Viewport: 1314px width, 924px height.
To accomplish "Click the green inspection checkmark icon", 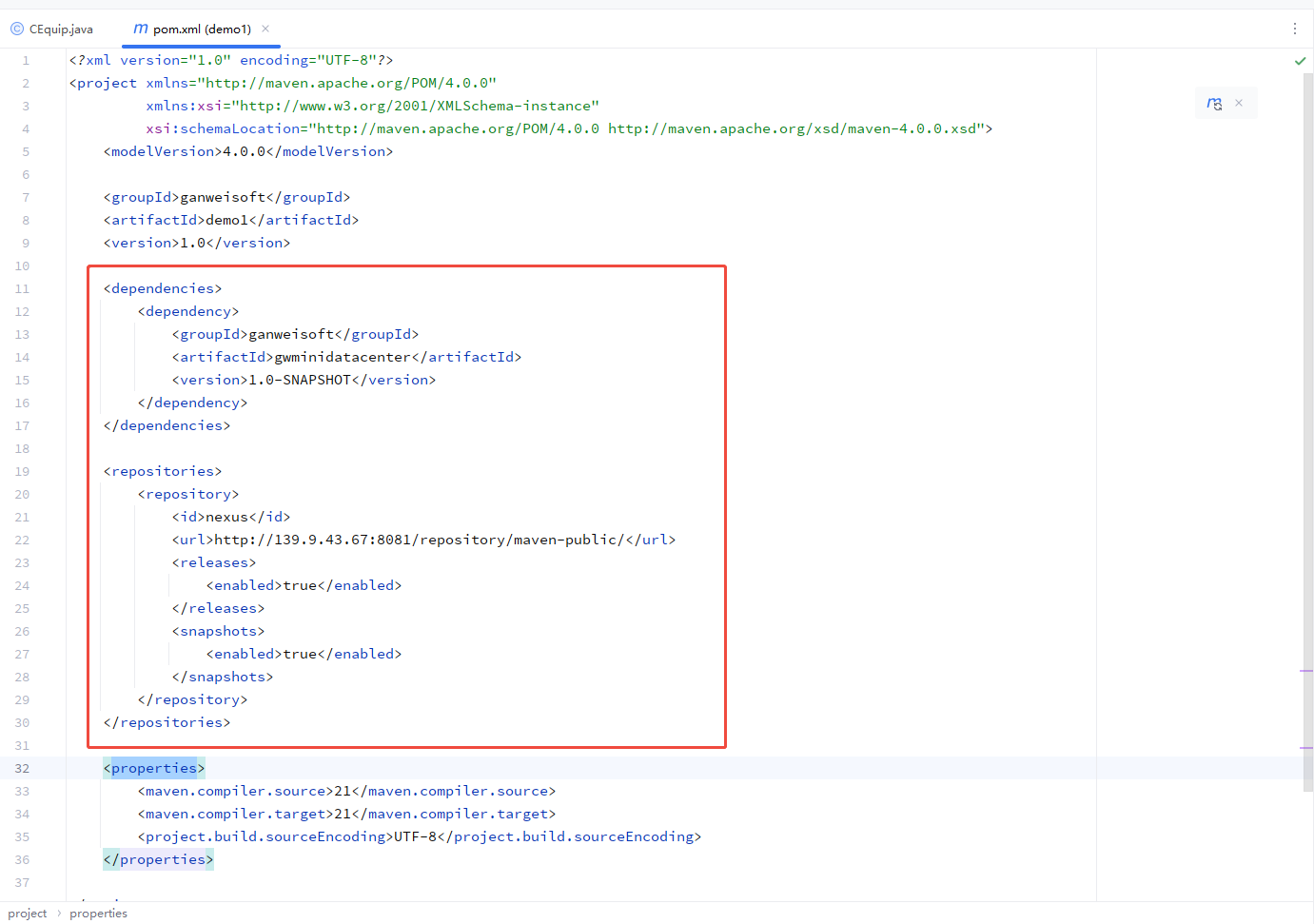I will [1300, 61].
